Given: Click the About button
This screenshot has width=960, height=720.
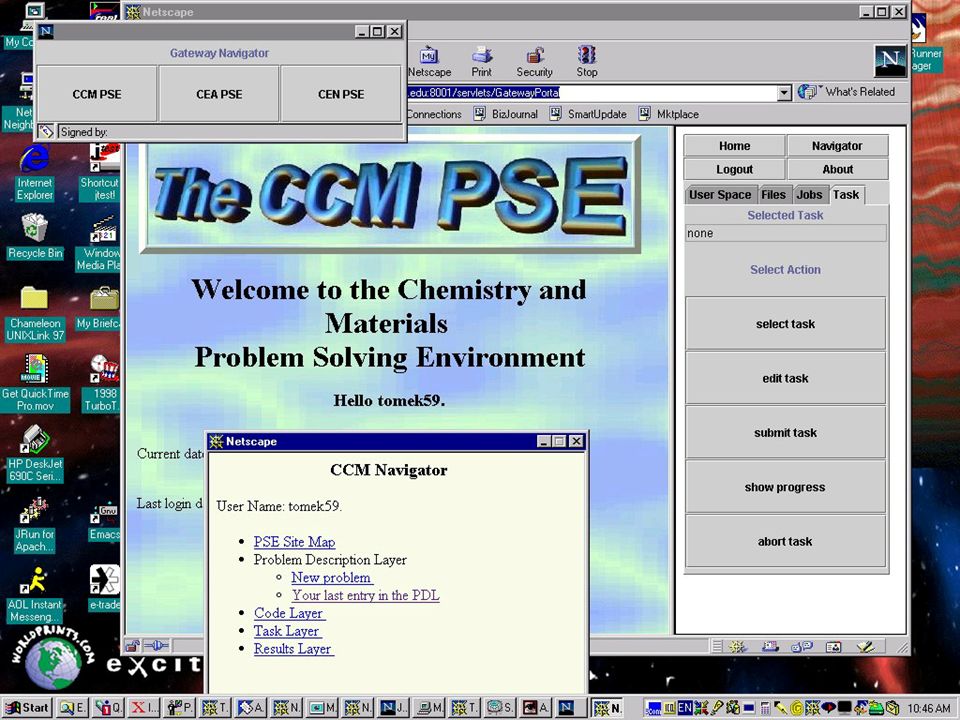Looking at the screenshot, I should (837, 169).
